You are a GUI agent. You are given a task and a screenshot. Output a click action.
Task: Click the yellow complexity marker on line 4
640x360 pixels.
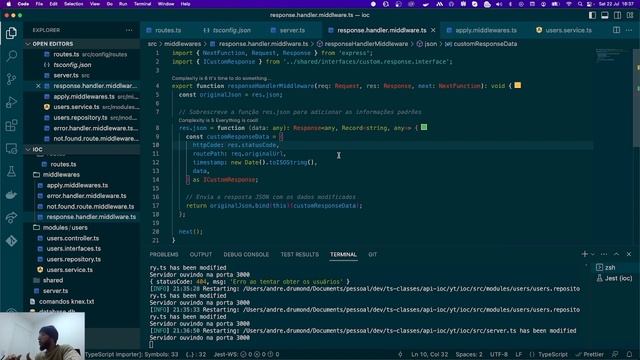pyautogui.click(x=518, y=85)
